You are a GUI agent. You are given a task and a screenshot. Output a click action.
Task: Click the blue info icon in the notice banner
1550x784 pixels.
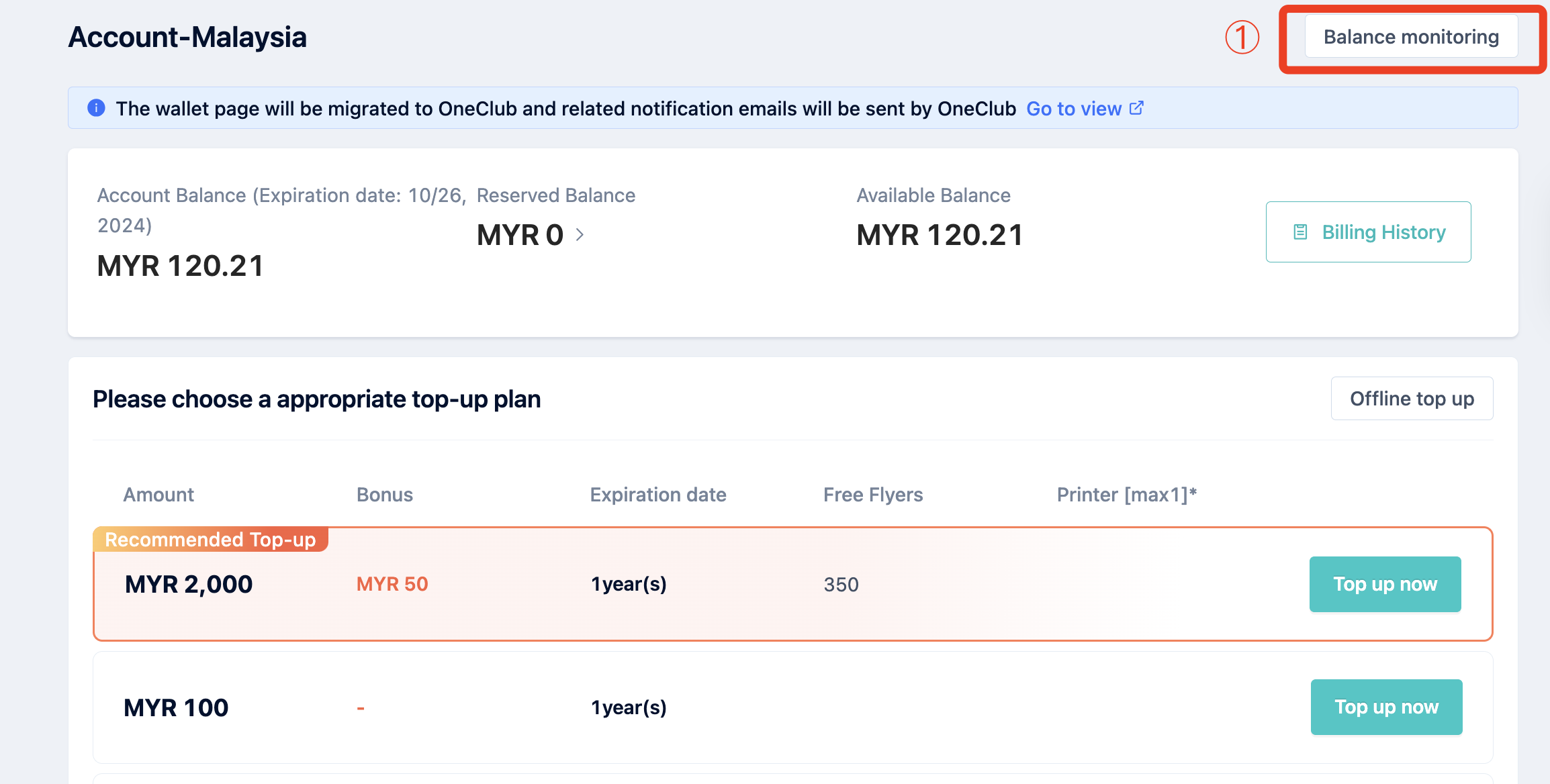(96, 108)
